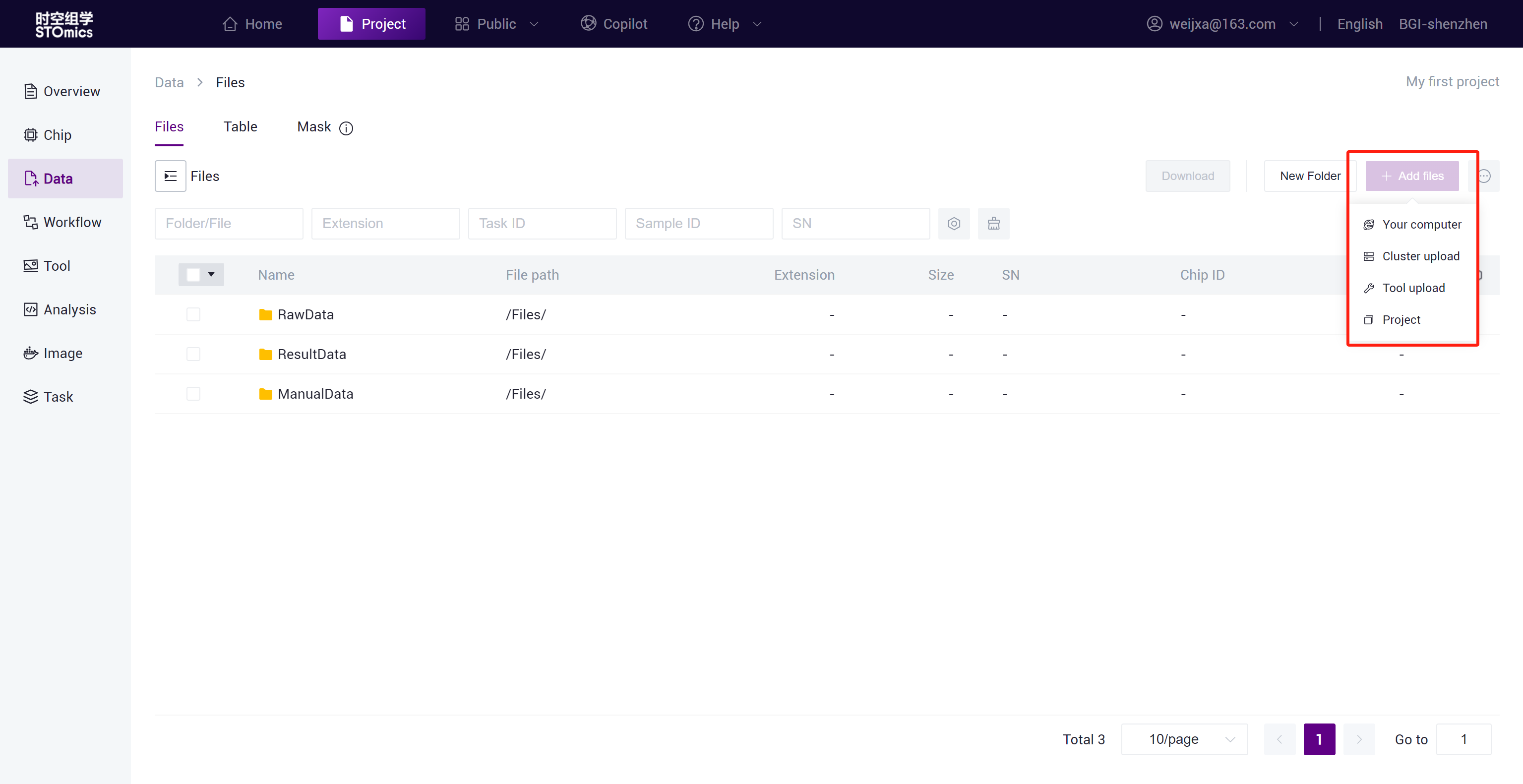
Task: Check the ResultData folder checkbox
Action: (193, 354)
